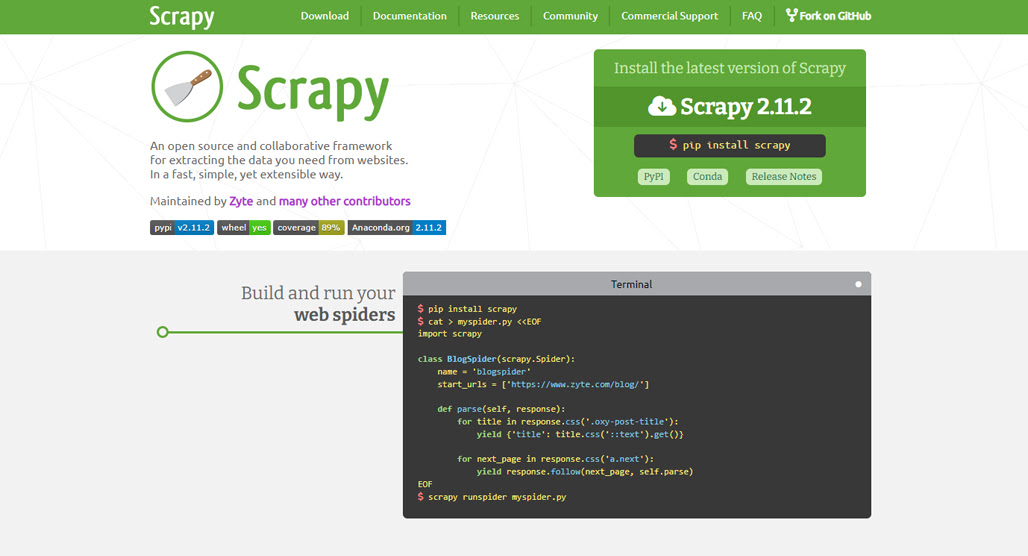Click the 'import scrapy' line in the terminal
1028x556 pixels.
click(x=450, y=334)
